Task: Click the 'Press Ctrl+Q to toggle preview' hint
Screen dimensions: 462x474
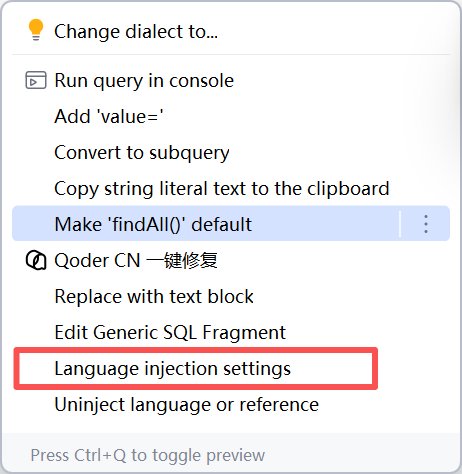Action: click(148, 455)
